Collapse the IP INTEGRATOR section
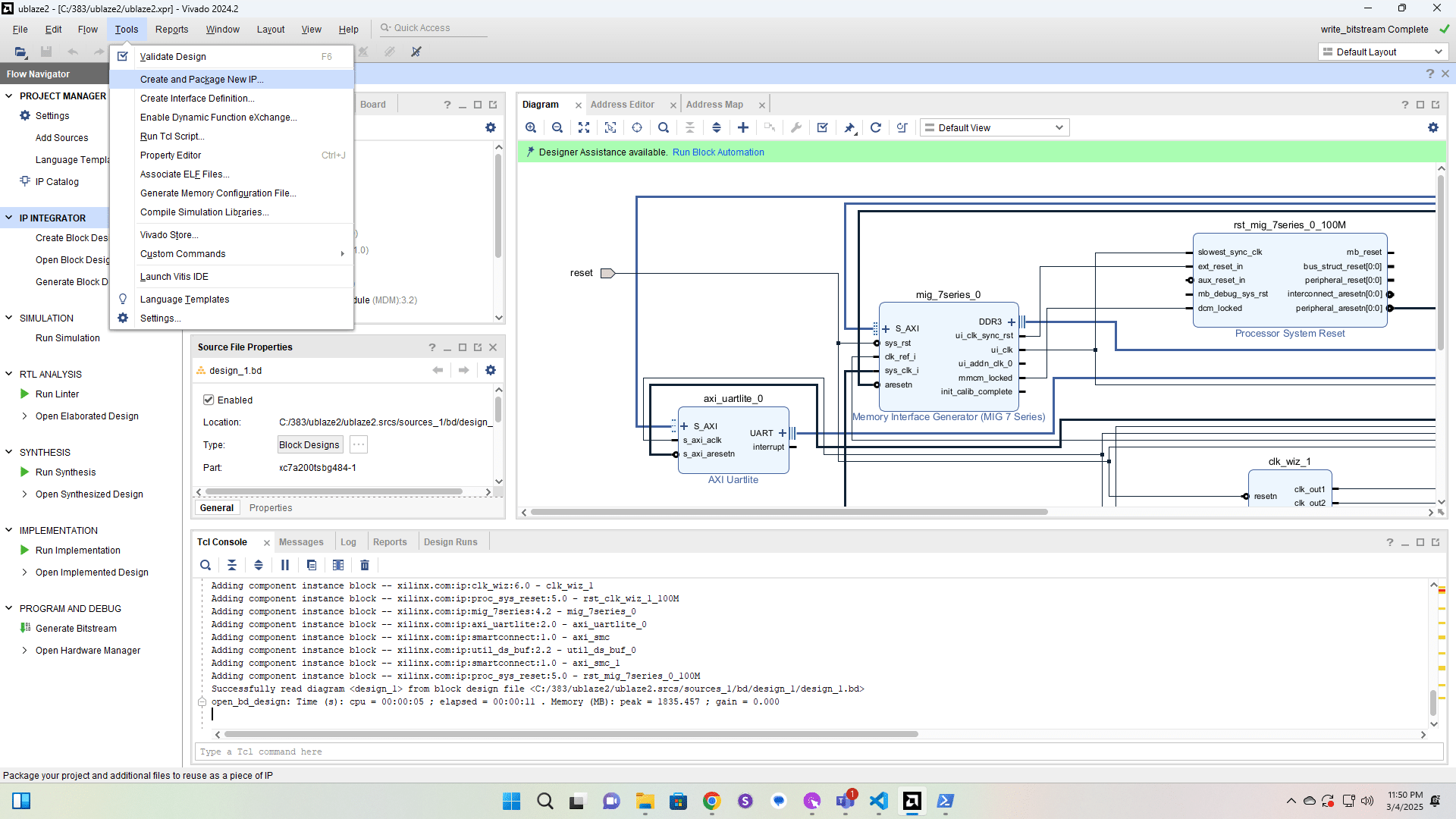This screenshot has height=819, width=1456. 10,218
